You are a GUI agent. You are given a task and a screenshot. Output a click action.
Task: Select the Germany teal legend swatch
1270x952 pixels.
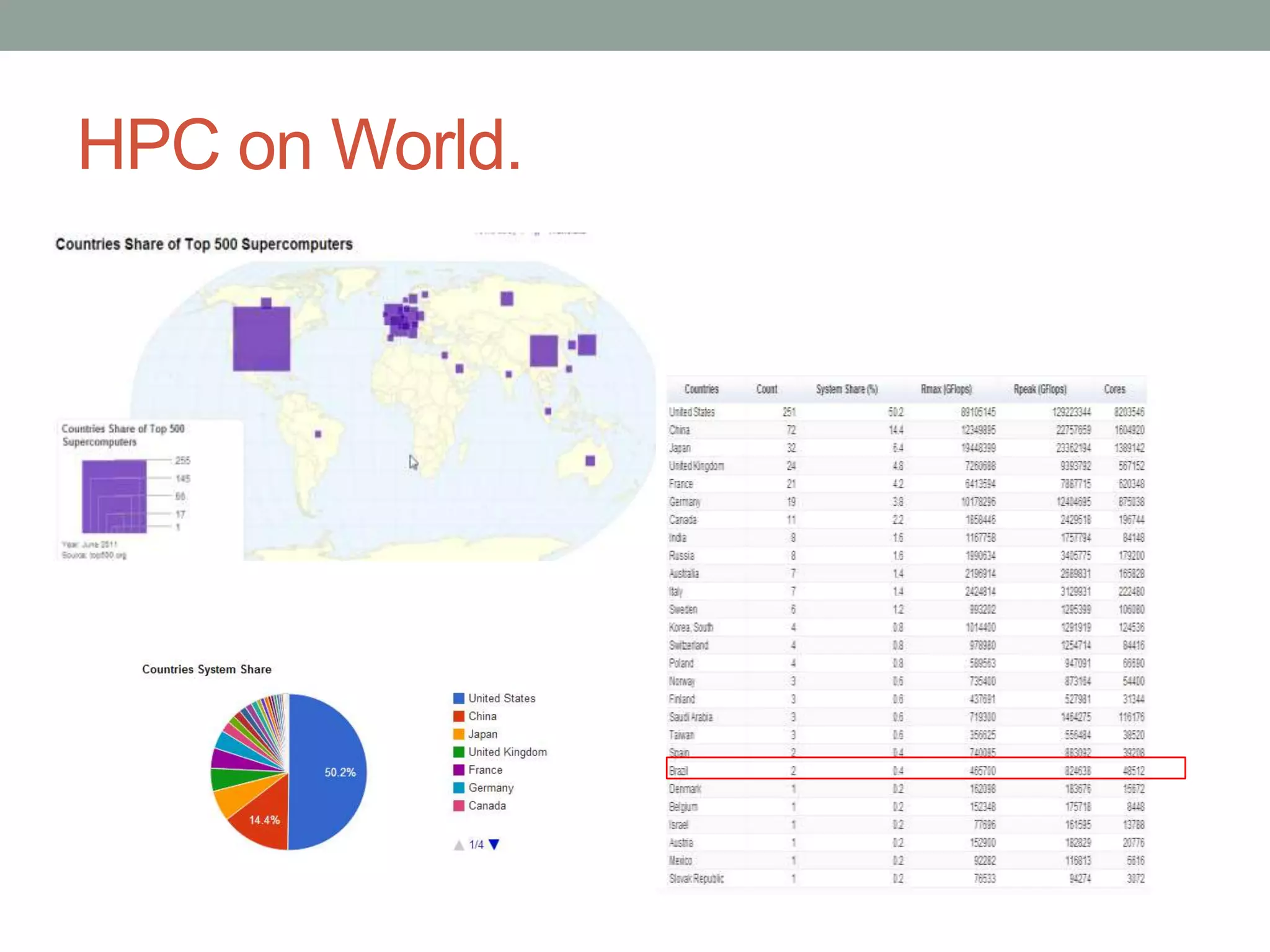[x=459, y=788]
